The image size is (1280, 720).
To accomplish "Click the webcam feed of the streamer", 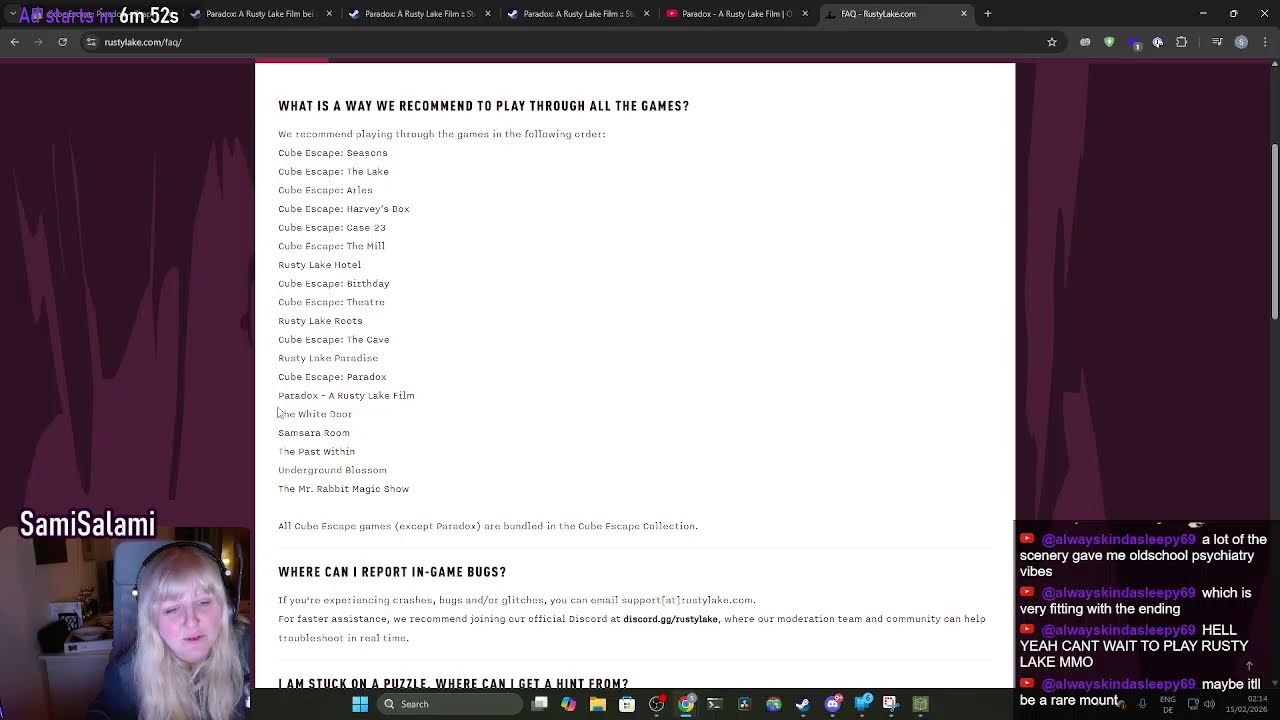I will (125, 624).
